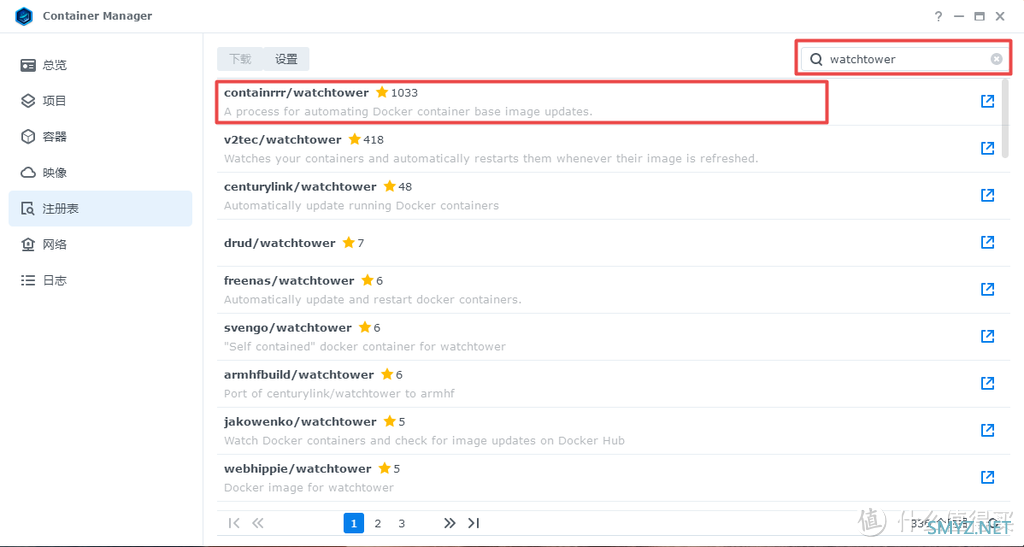This screenshot has height=547, width=1024.
Task: Select the freenas/watchtower row
Action: tap(609, 290)
